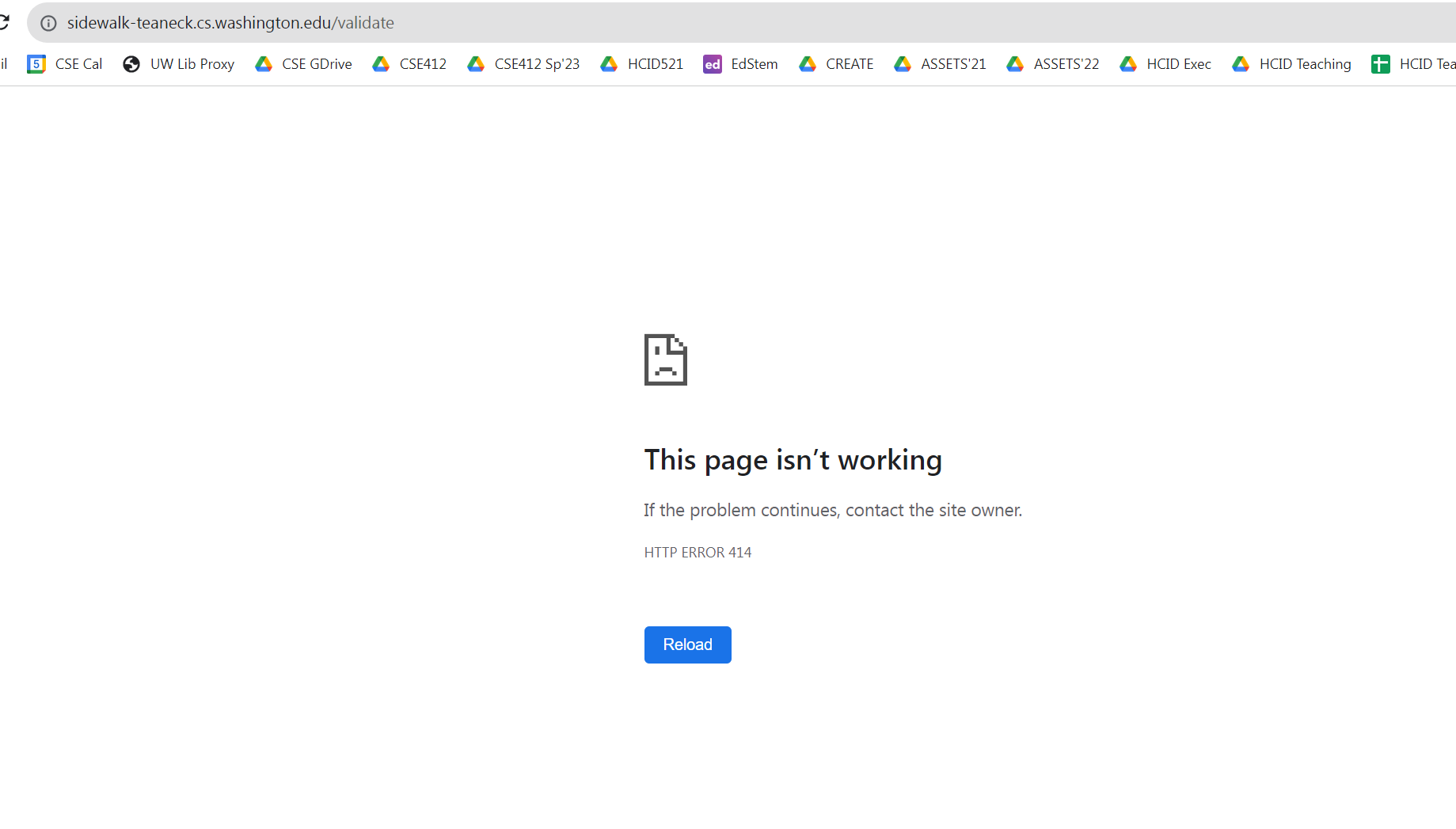Click the Drive icon next to ASSETS'21

click(903, 64)
